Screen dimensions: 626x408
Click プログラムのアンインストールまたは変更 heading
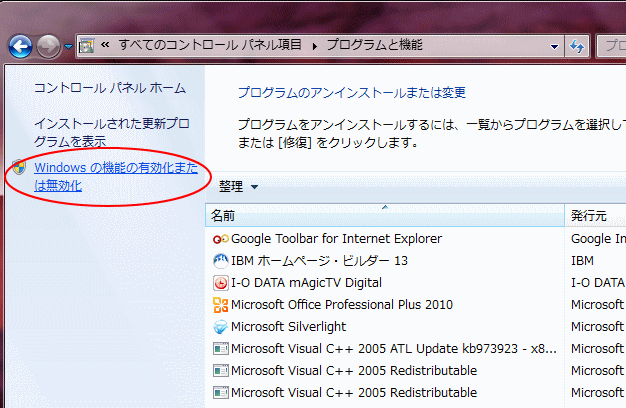[x=352, y=93]
